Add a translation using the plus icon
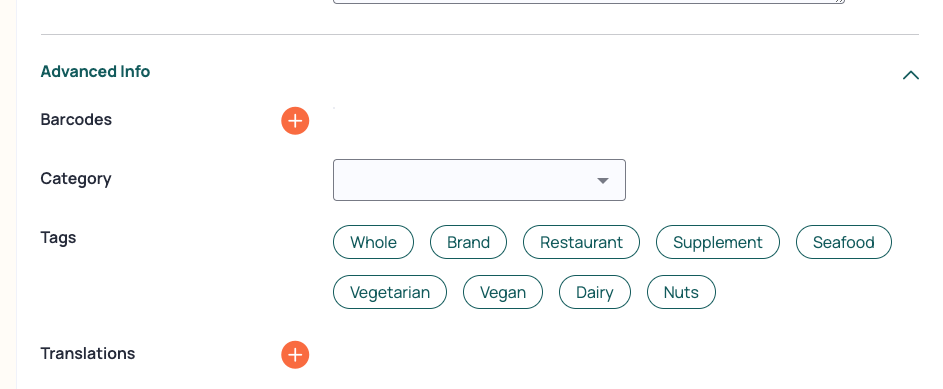943x389 pixels. pyautogui.click(x=295, y=355)
